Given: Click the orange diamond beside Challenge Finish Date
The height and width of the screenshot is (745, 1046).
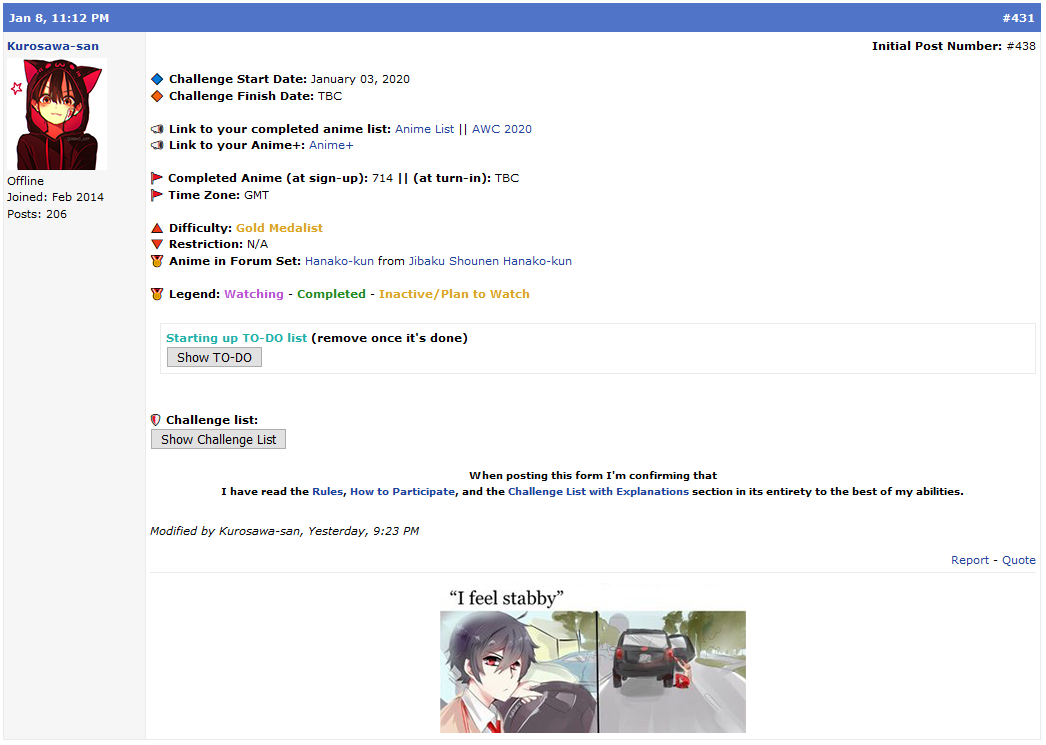Looking at the screenshot, I should tap(157, 96).
